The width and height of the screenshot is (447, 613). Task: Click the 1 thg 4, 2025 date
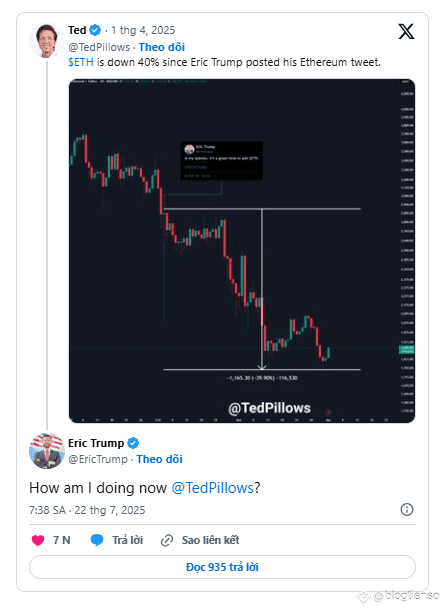coord(143,30)
